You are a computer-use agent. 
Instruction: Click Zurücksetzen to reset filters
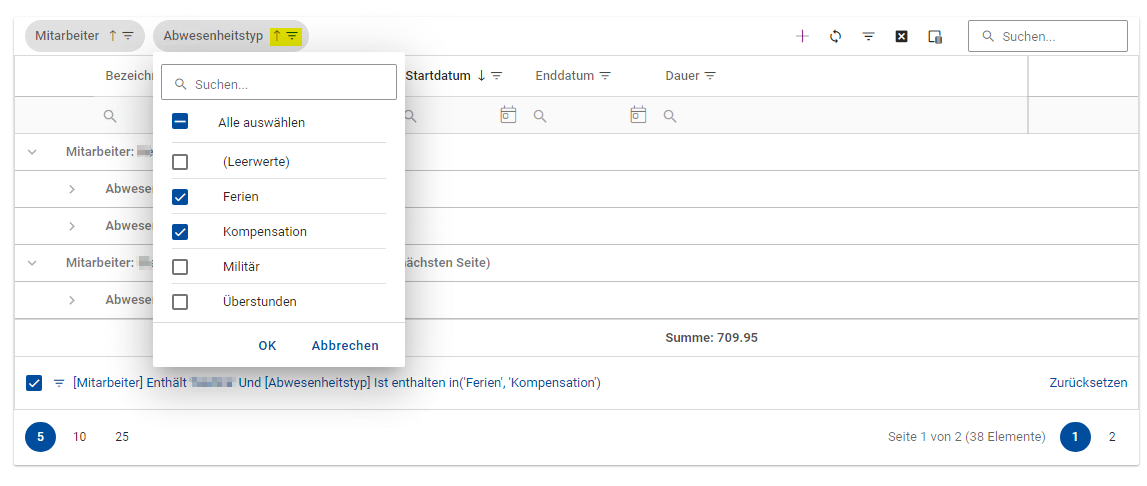pyautogui.click(x=1088, y=383)
